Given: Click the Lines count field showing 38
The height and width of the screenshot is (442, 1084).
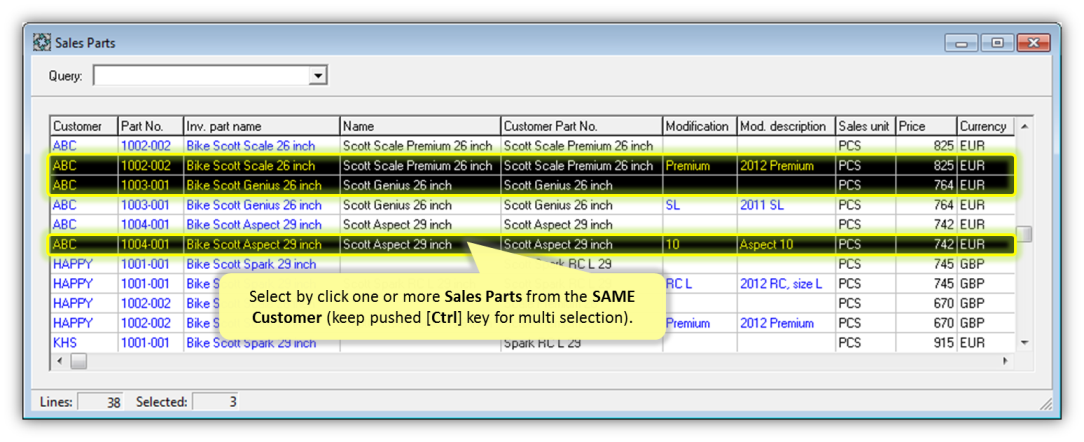Looking at the screenshot, I should pyautogui.click(x=100, y=402).
